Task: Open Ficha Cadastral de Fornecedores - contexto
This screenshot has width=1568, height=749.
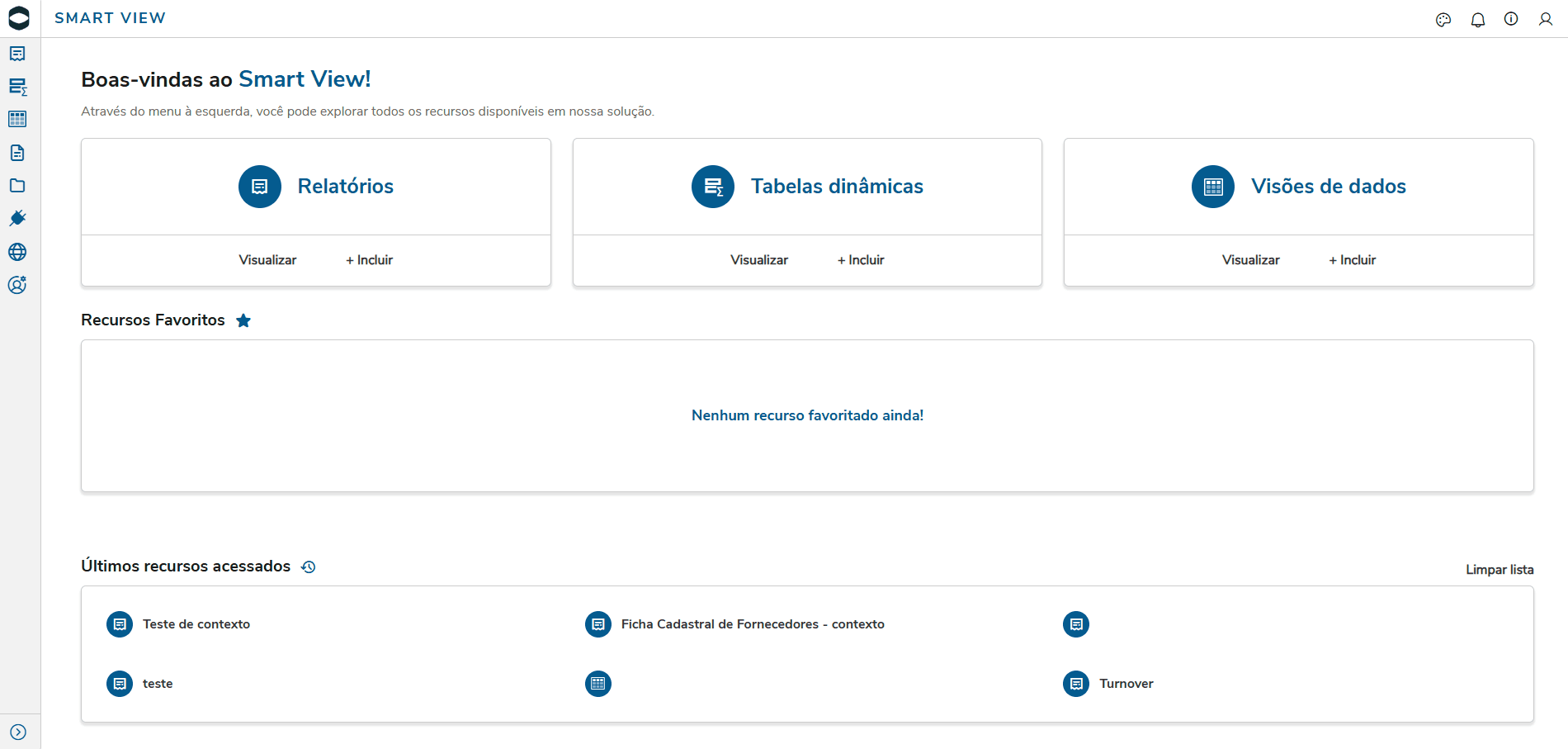Action: (x=752, y=624)
